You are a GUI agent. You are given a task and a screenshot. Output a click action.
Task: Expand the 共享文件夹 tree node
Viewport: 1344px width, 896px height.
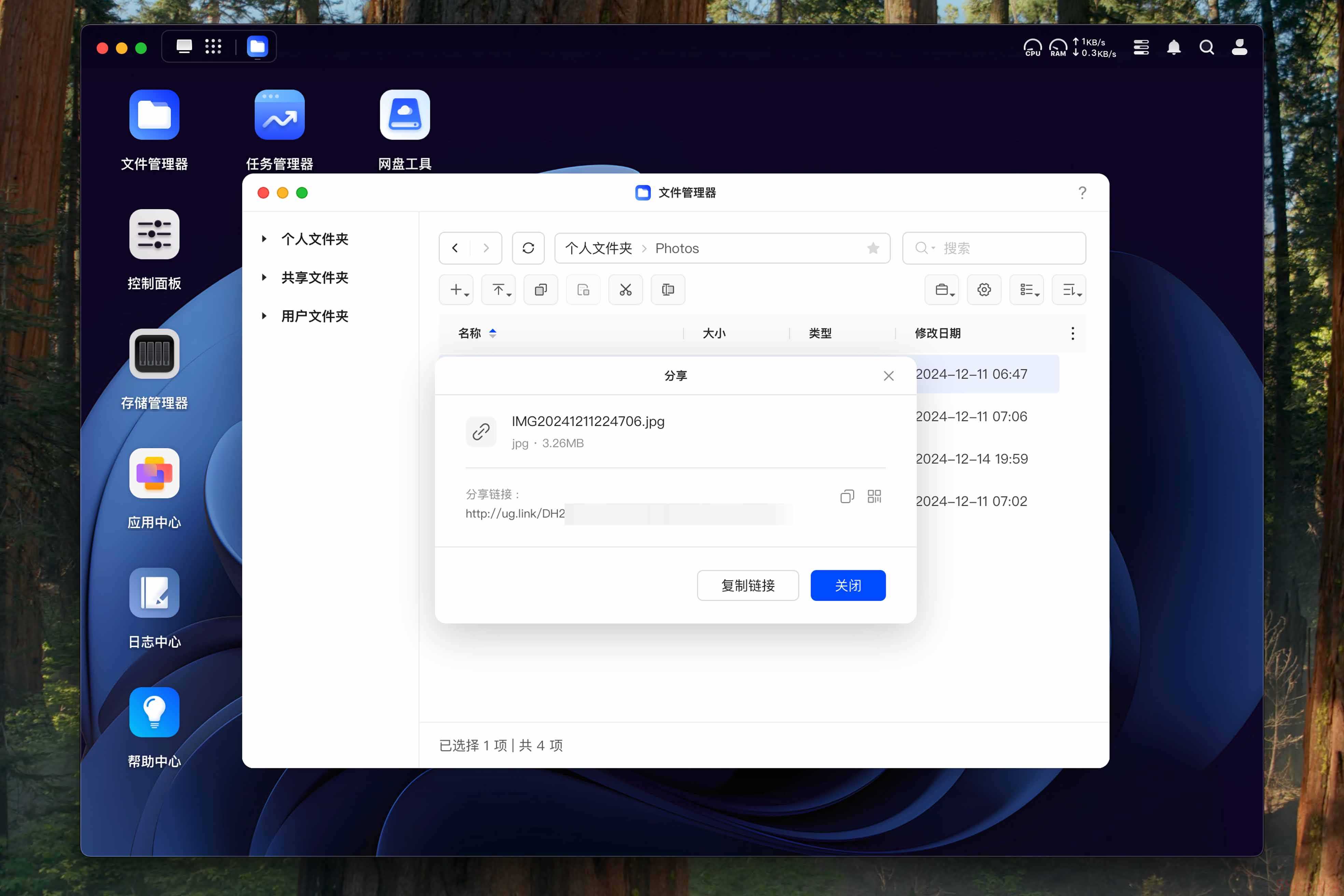coord(264,278)
